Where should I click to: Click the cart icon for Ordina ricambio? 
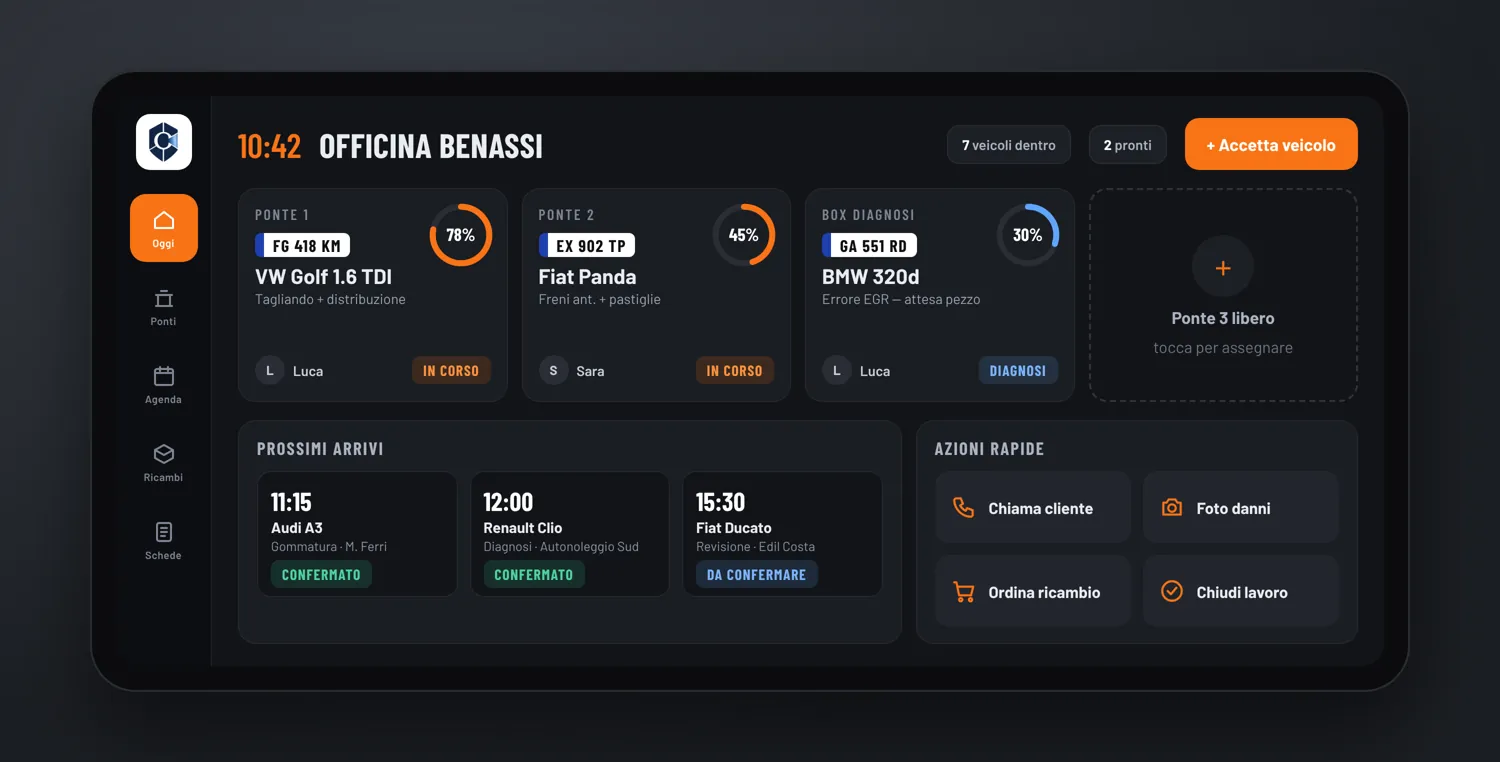click(x=964, y=592)
